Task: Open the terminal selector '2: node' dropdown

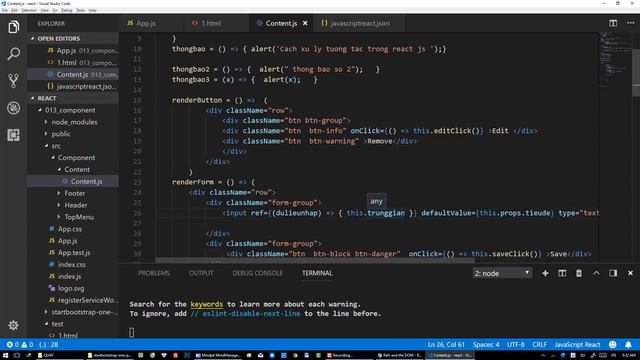Action: pyautogui.click(x=502, y=273)
